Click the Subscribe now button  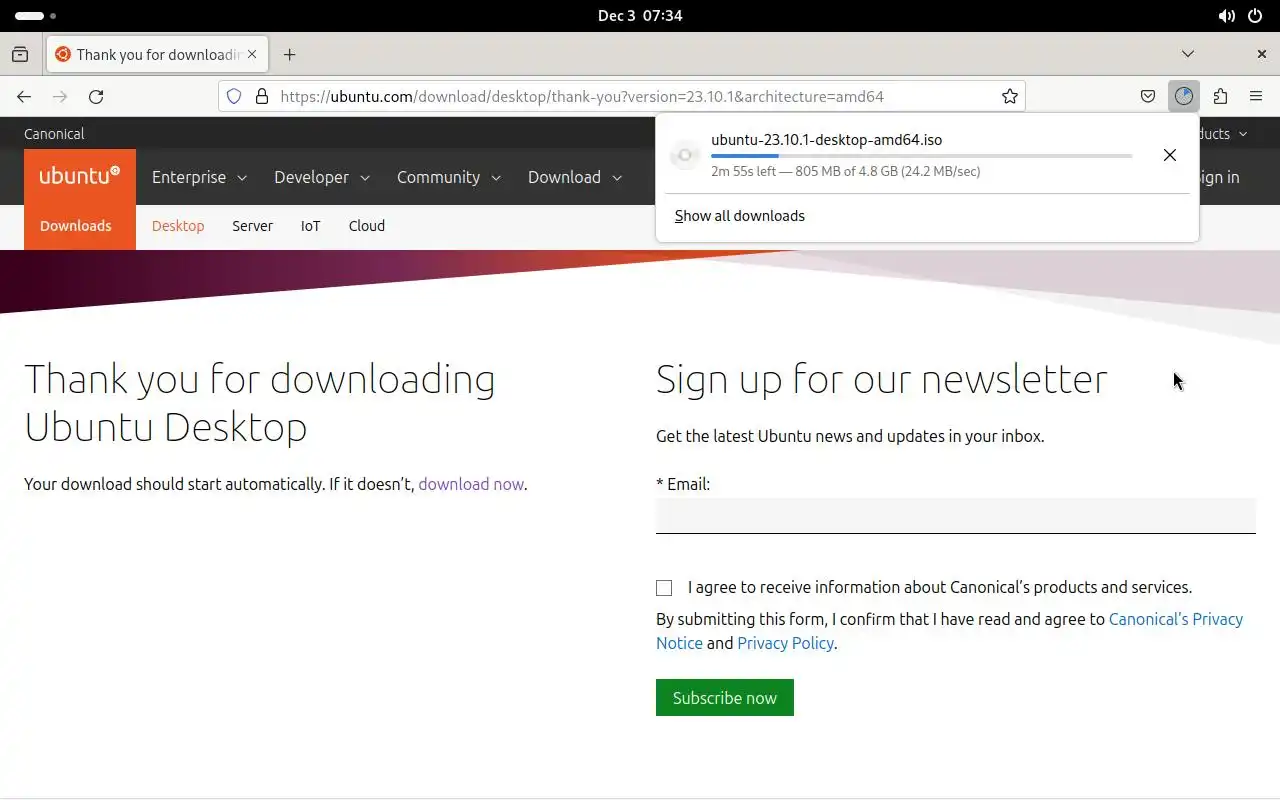pyautogui.click(x=725, y=698)
